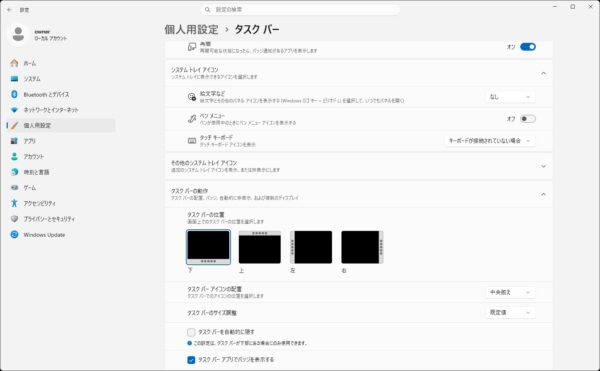Select right (右) taskbar position thumbnail
This screenshot has height=371, width=600.
pos(362,247)
